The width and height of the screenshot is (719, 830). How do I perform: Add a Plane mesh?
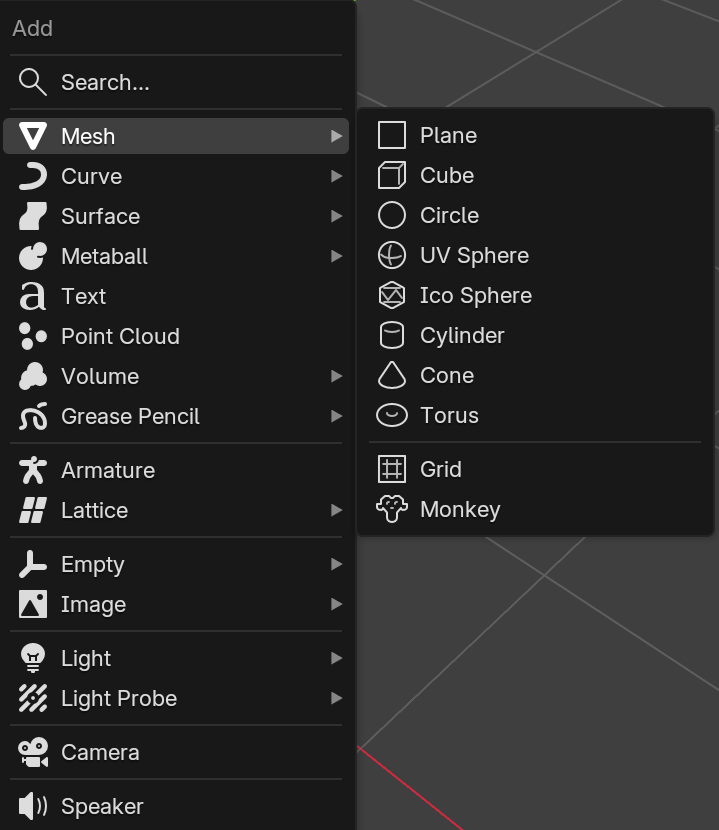[x=448, y=135]
